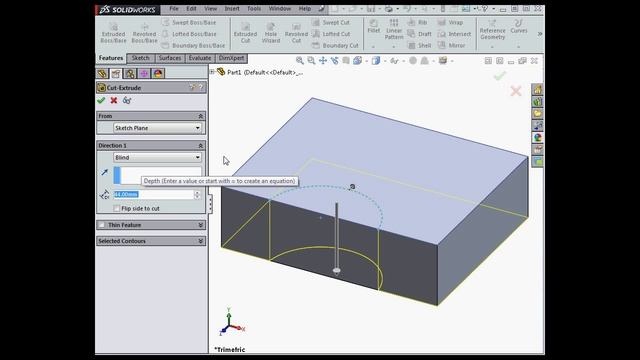The height and width of the screenshot is (360, 640).
Task: Open the DisplayManager tab
Action: point(158,73)
